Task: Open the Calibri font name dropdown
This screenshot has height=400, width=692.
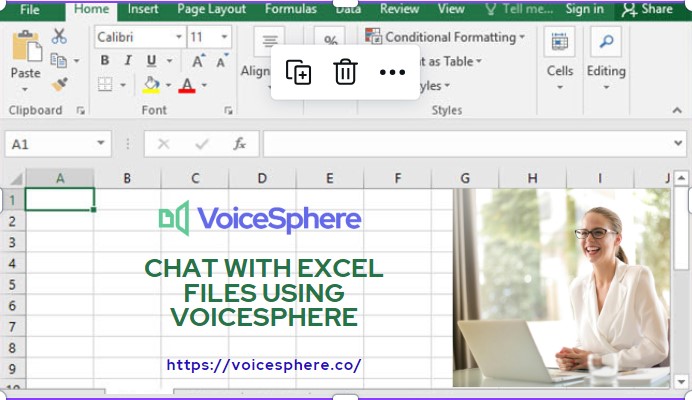Action: point(179,37)
